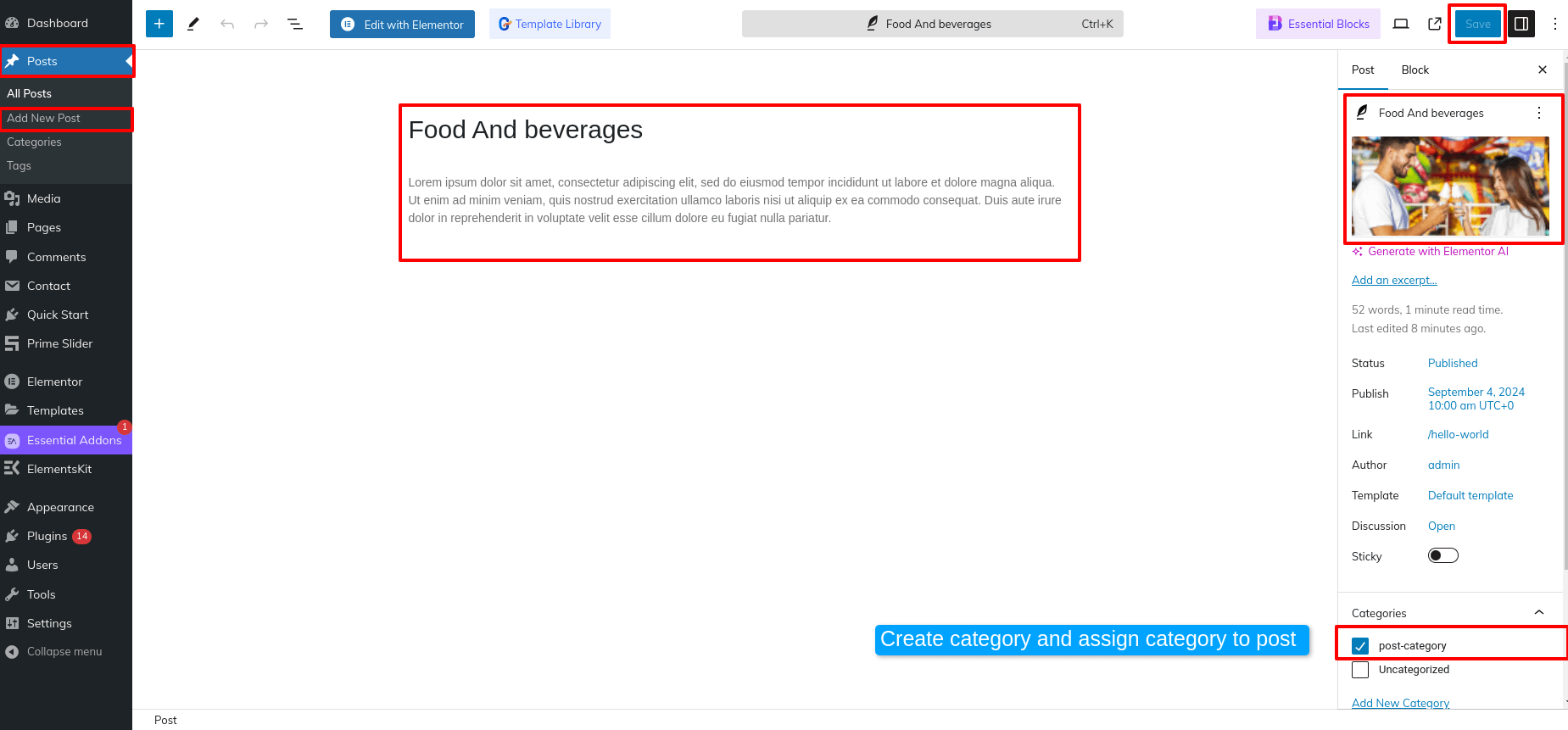
Task: Click the block inserter plus icon
Action: [159, 24]
